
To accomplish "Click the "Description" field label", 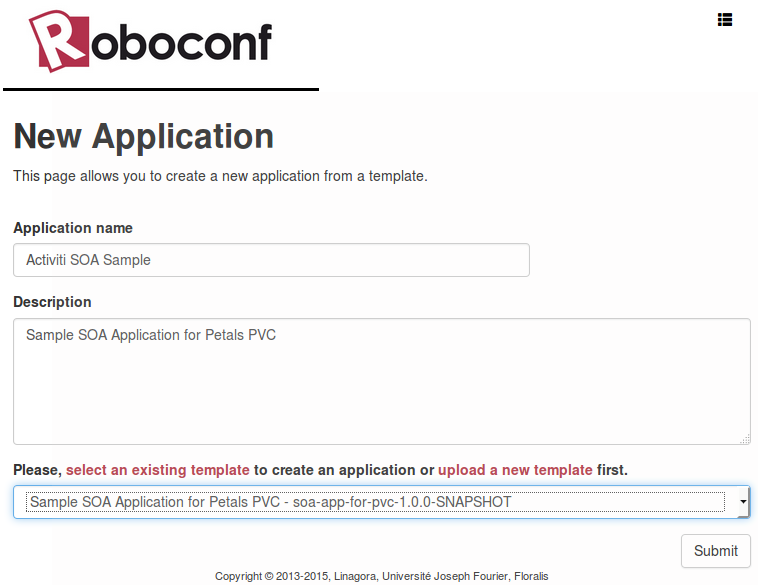I will pyautogui.click(x=52, y=302).
